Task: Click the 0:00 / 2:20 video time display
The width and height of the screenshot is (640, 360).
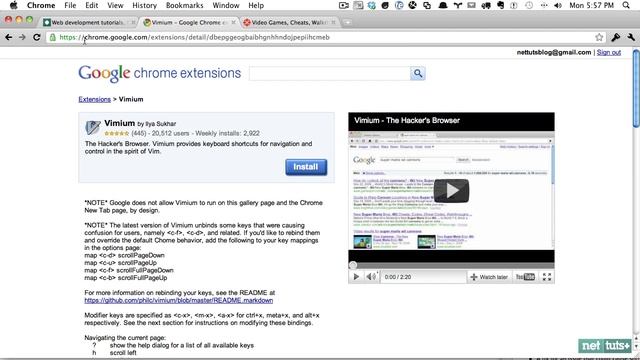Action: coord(398,277)
